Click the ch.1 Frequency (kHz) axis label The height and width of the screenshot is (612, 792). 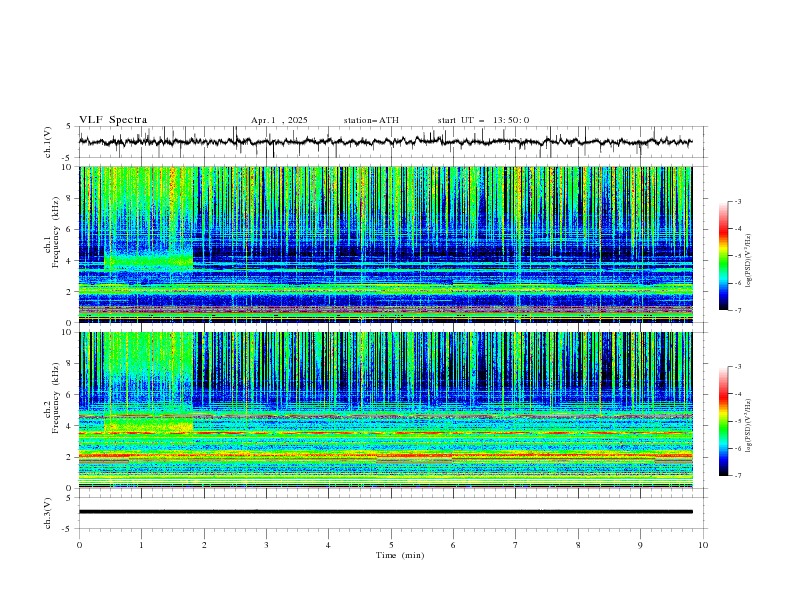pos(52,232)
